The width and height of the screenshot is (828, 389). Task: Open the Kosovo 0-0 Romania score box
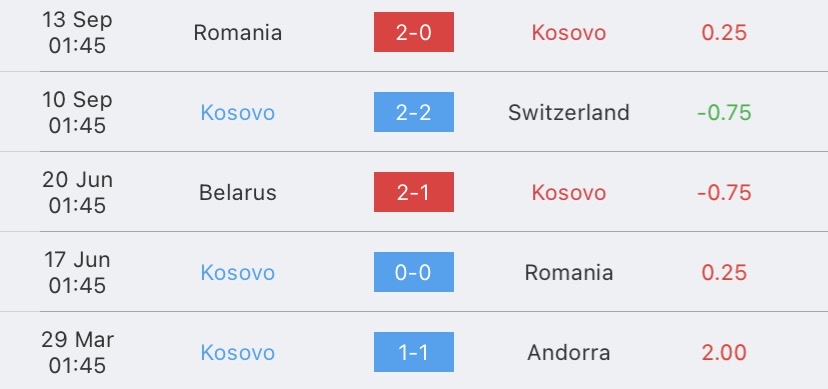click(x=413, y=272)
